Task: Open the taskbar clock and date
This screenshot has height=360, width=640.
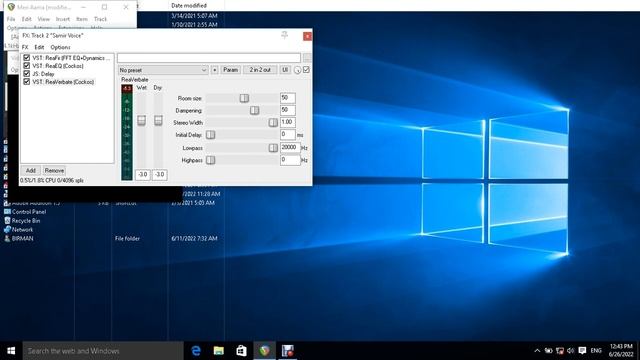Action: (x=621, y=351)
